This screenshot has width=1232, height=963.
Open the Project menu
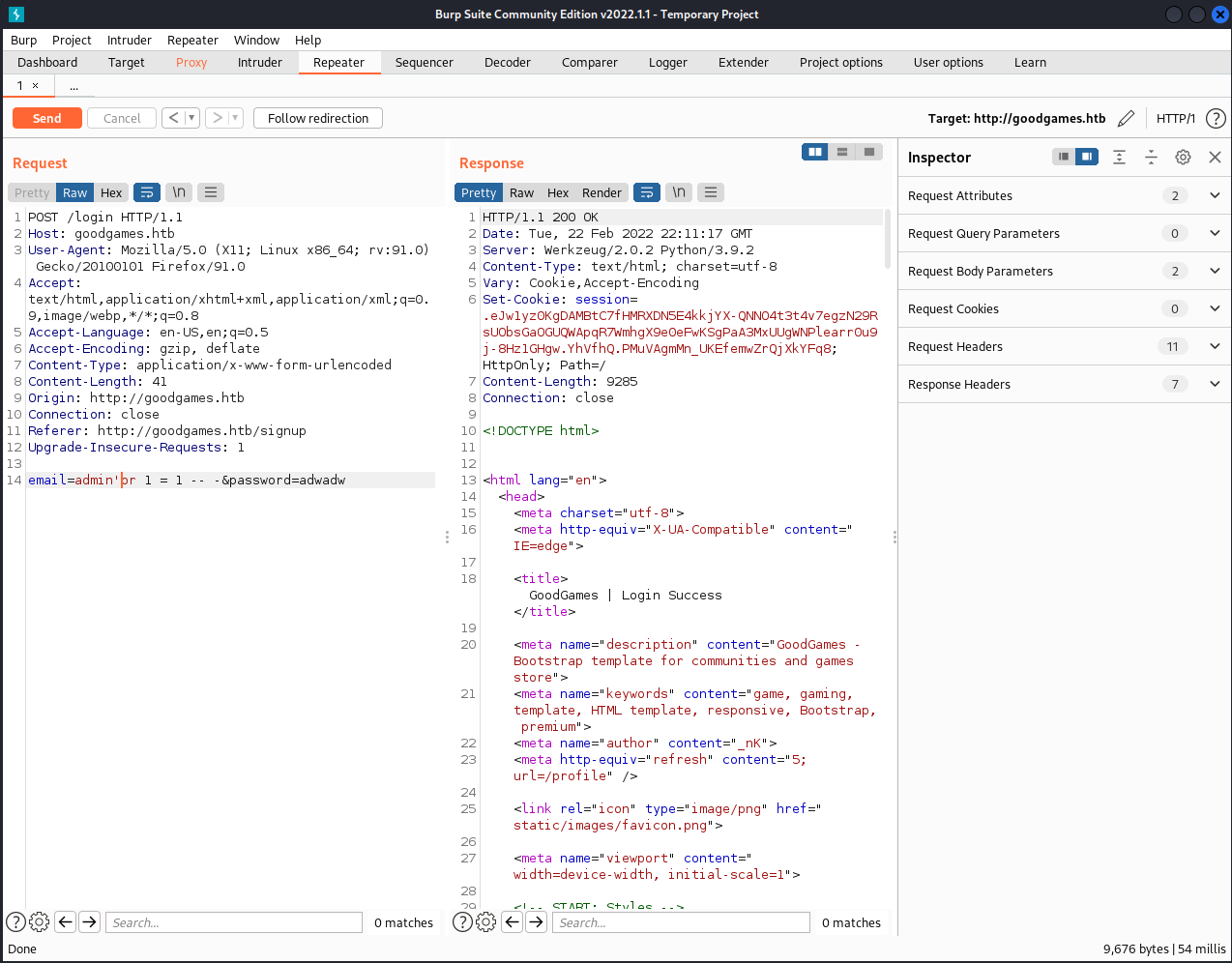(x=72, y=40)
